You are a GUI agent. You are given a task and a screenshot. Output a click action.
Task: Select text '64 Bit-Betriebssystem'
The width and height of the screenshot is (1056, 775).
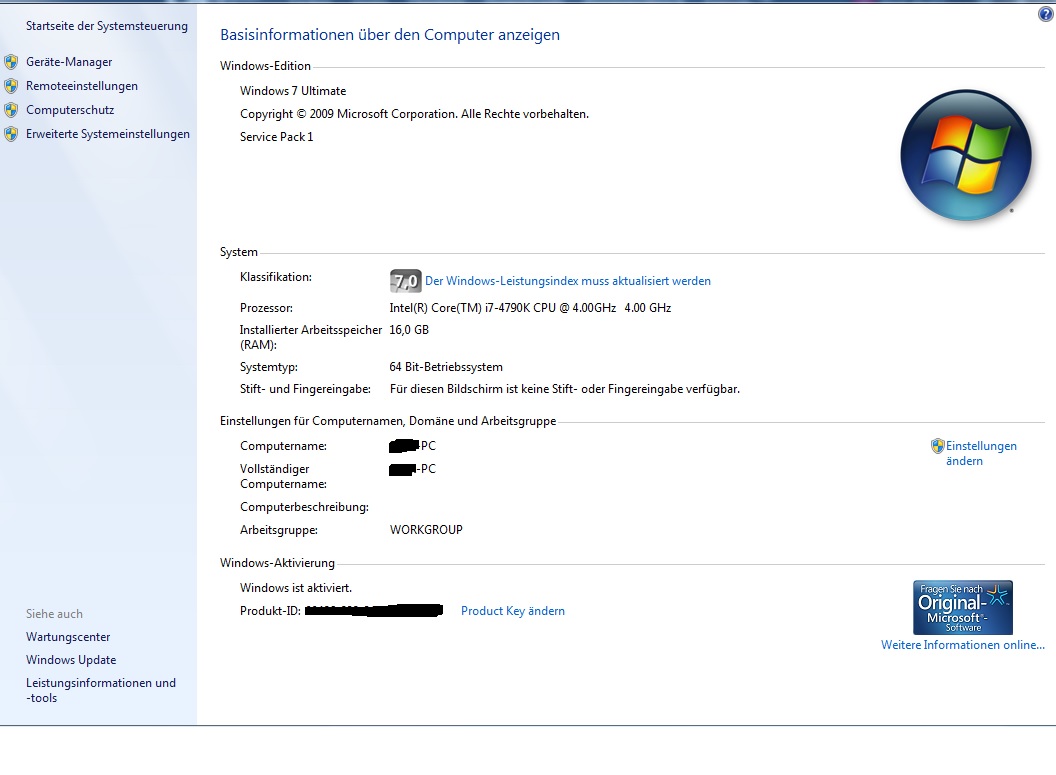pyautogui.click(x=446, y=367)
